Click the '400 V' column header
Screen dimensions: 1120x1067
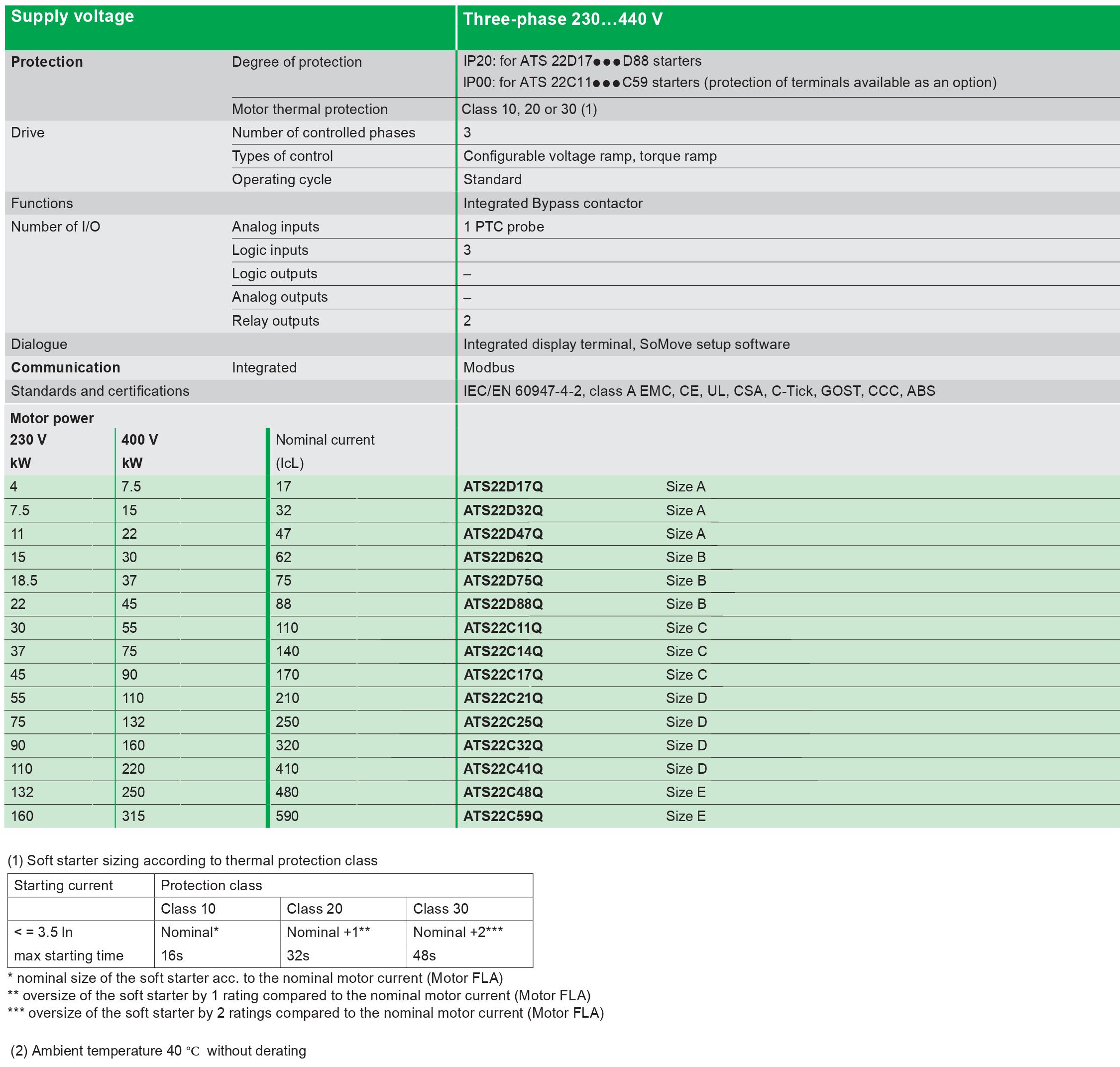coord(139,440)
